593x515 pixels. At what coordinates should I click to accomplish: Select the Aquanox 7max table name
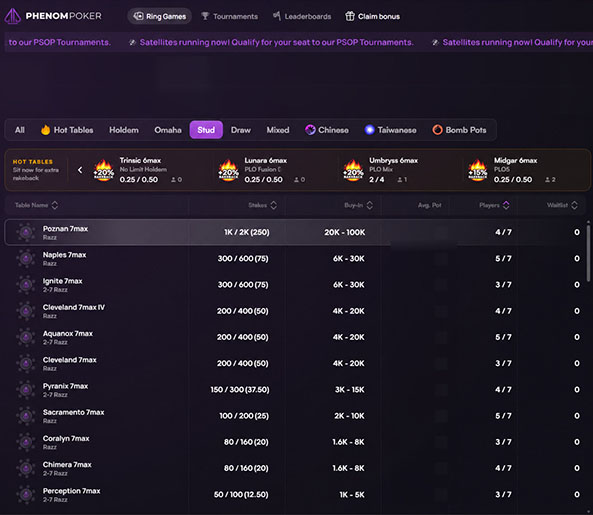coord(68,334)
